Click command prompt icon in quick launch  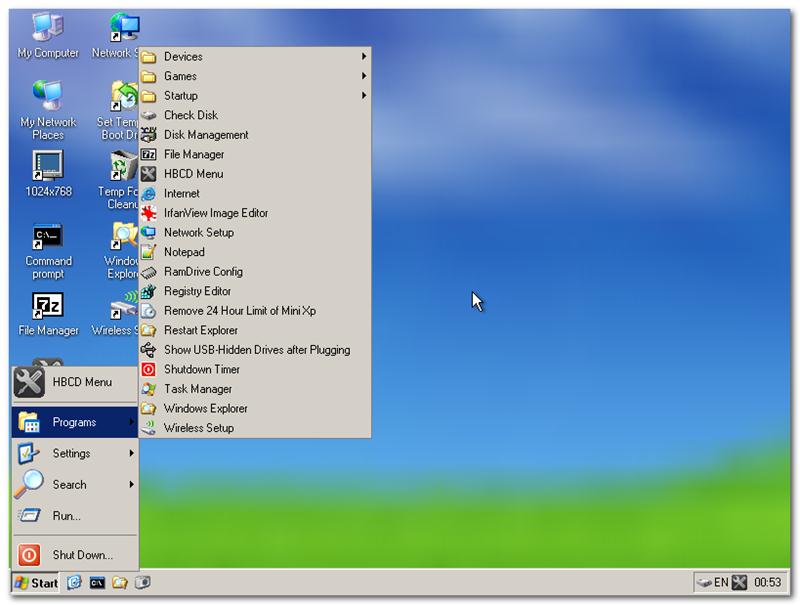pos(97,582)
